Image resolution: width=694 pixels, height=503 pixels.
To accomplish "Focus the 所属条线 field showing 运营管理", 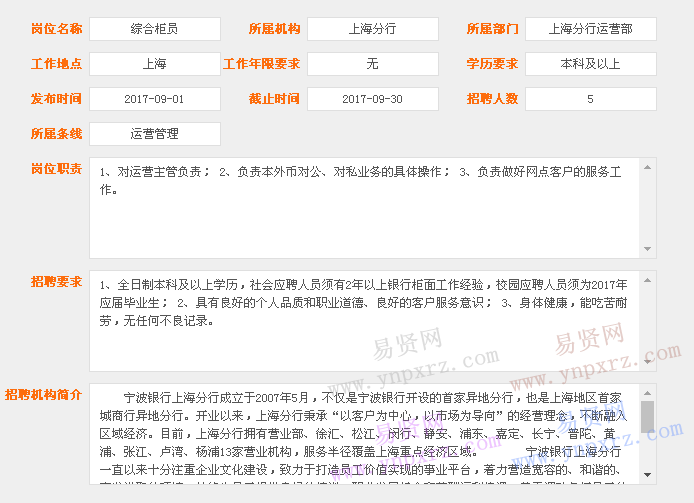I will [154, 133].
